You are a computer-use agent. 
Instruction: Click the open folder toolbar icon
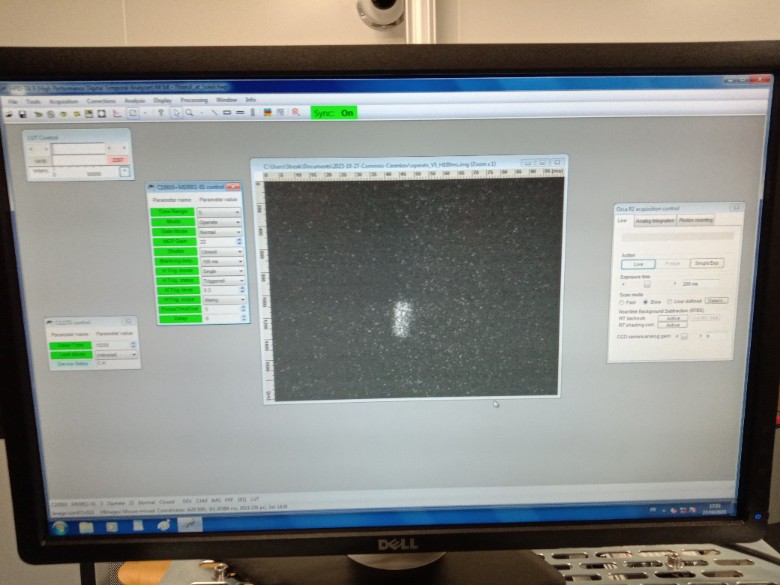point(10,114)
